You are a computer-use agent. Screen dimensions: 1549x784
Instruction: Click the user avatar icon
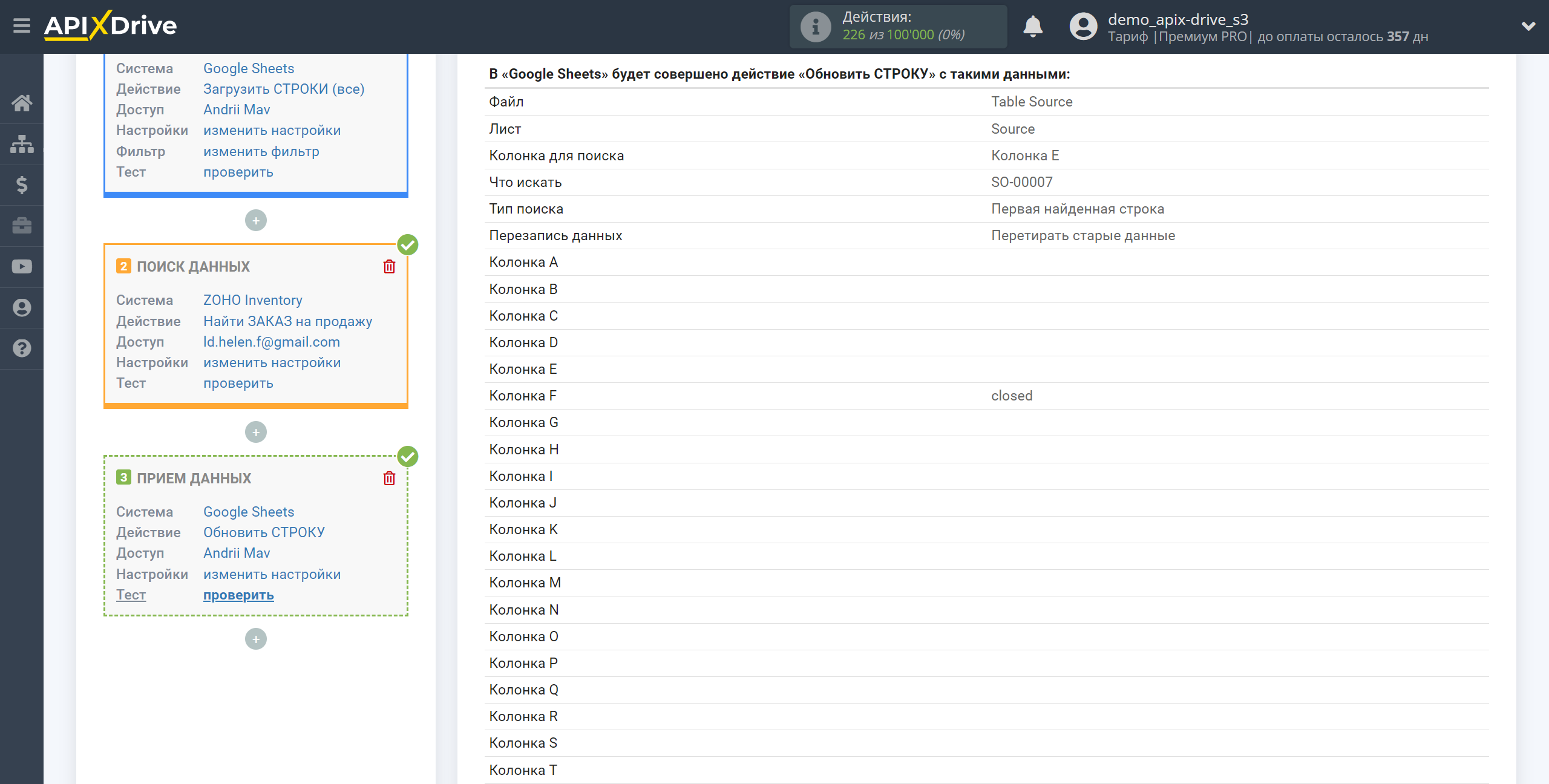pos(1083,27)
